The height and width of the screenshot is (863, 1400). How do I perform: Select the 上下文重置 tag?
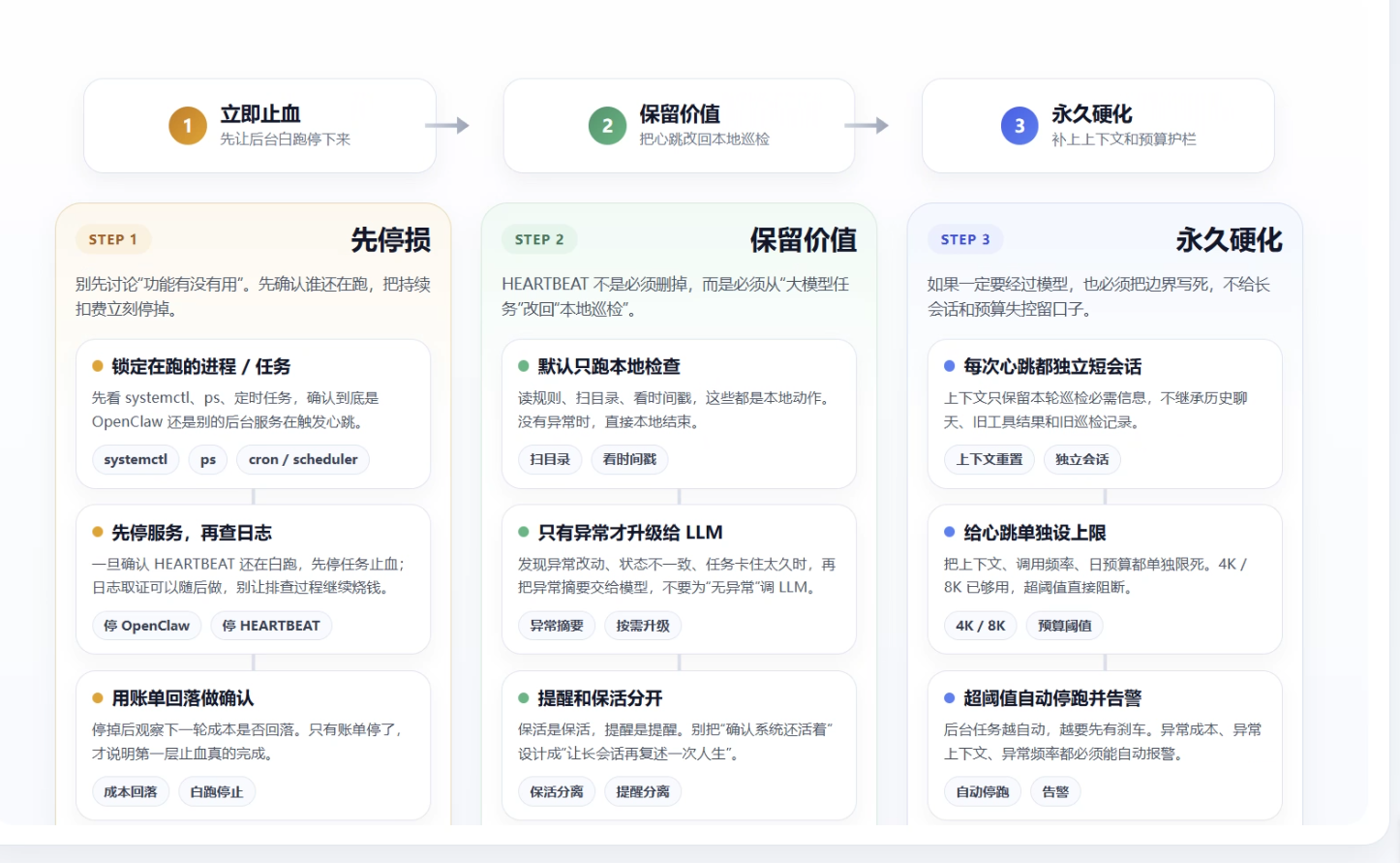[x=989, y=459]
